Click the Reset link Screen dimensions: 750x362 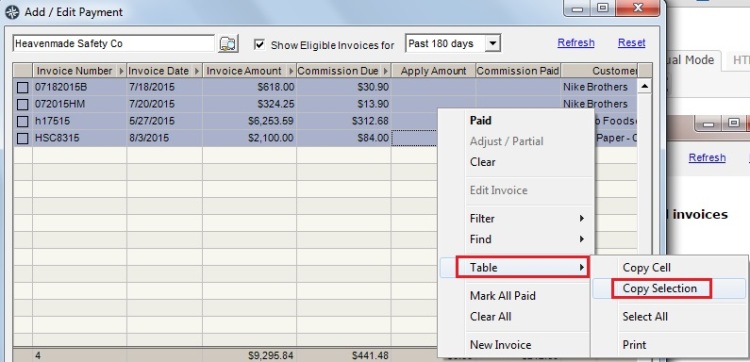(x=631, y=43)
